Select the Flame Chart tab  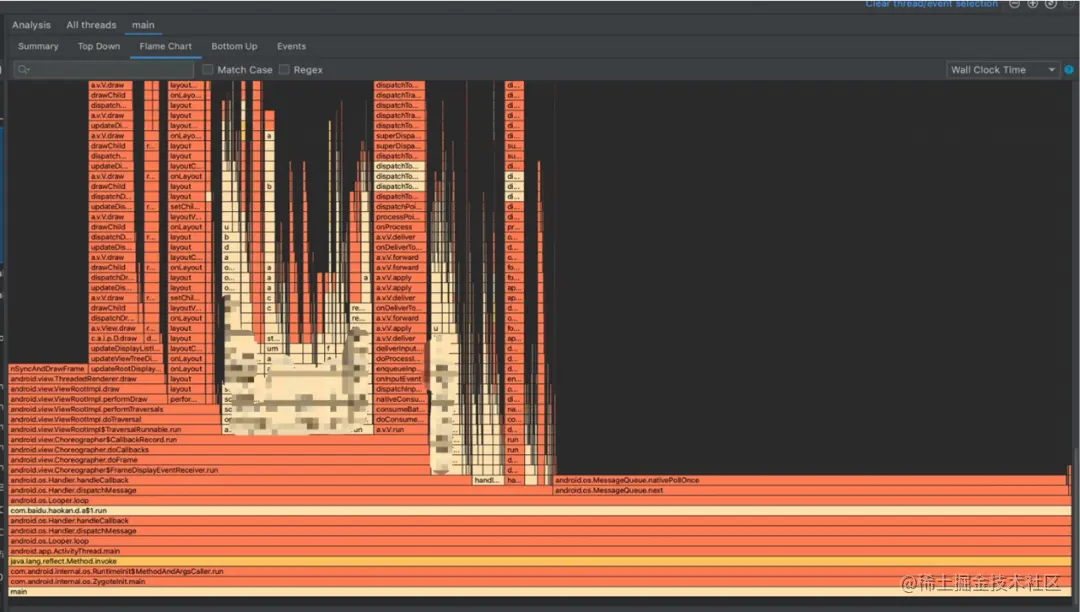point(165,46)
